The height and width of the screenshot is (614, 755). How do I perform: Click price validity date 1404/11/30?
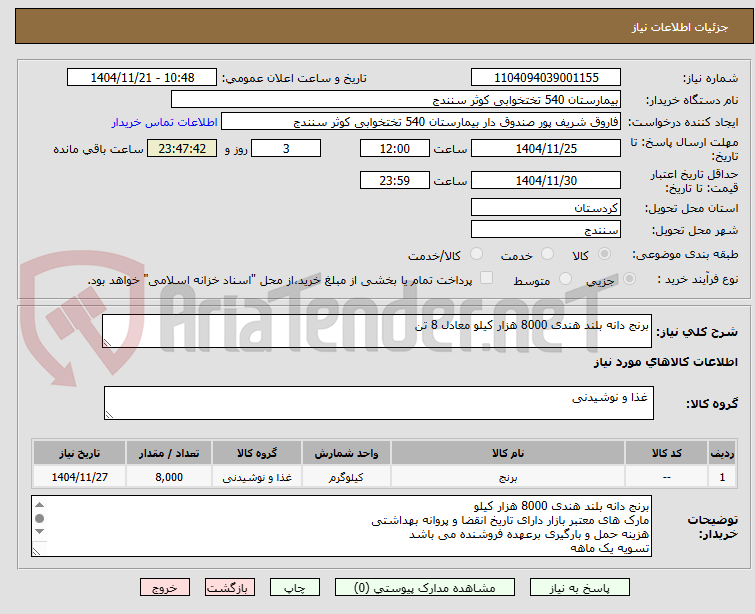tap(546, 181)
